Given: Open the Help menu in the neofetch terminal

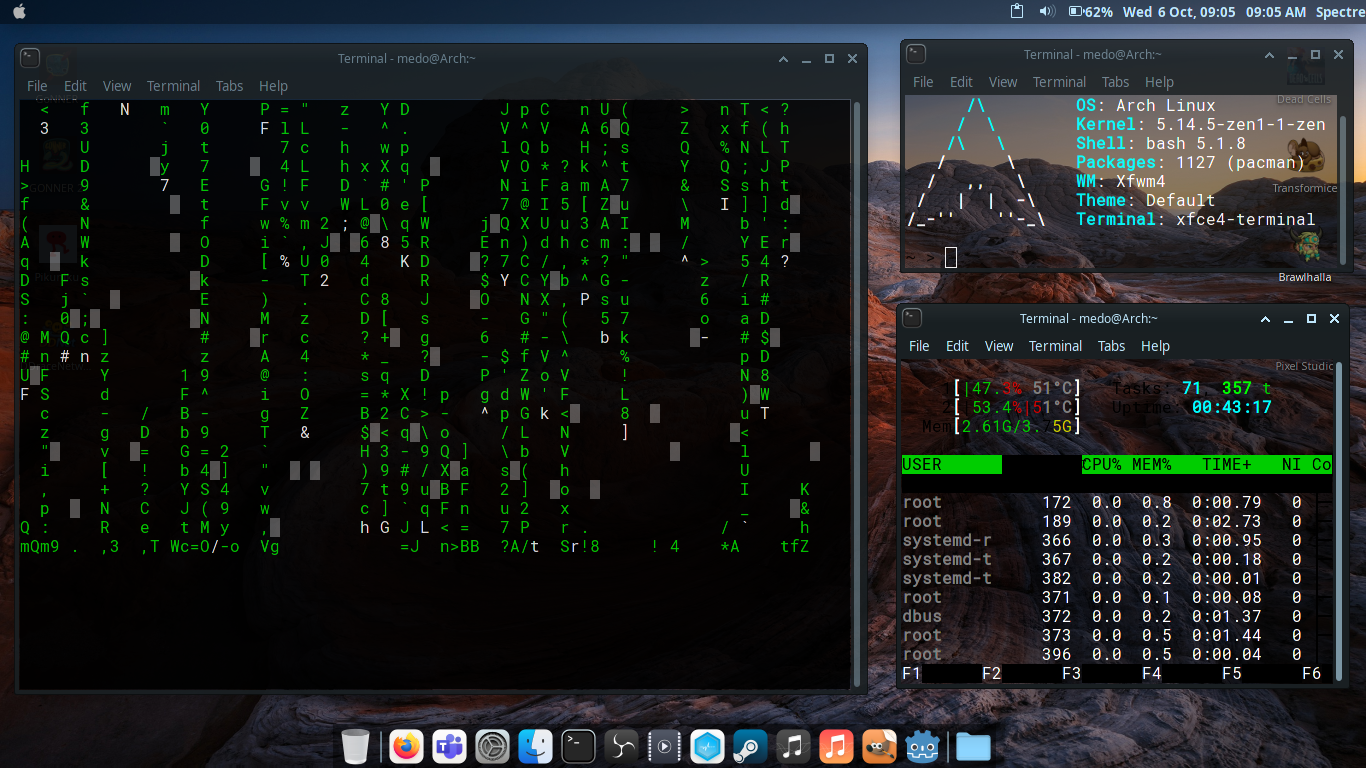Looking at the screenshot, I should (1159, 82).
